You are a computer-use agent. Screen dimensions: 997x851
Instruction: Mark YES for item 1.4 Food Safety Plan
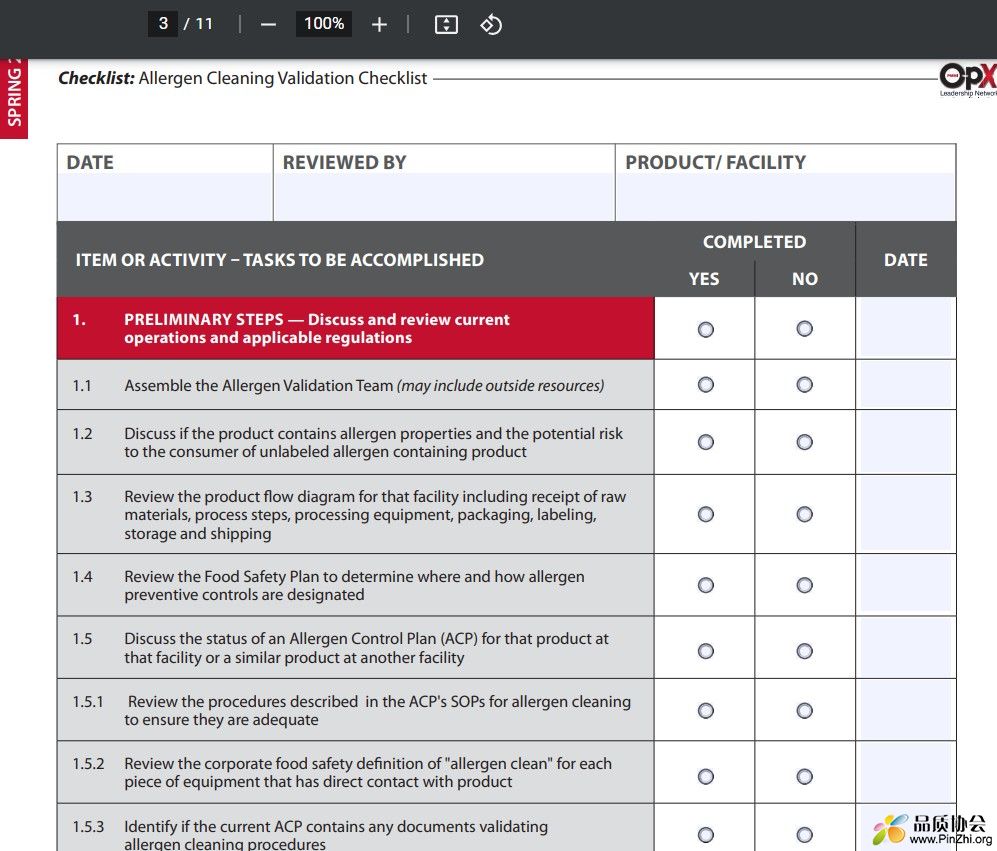pyautogui.click(x=705, y=585)
